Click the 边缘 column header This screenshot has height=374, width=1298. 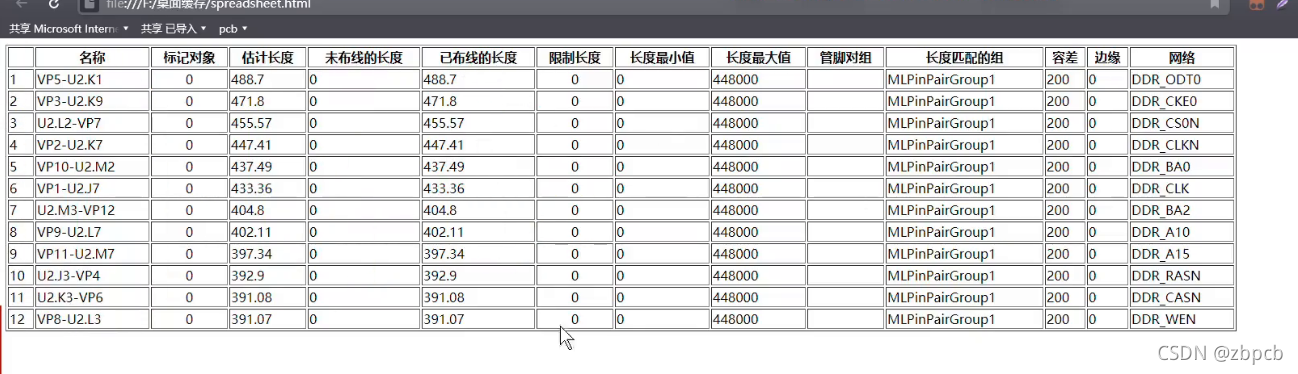[1107, 58]
